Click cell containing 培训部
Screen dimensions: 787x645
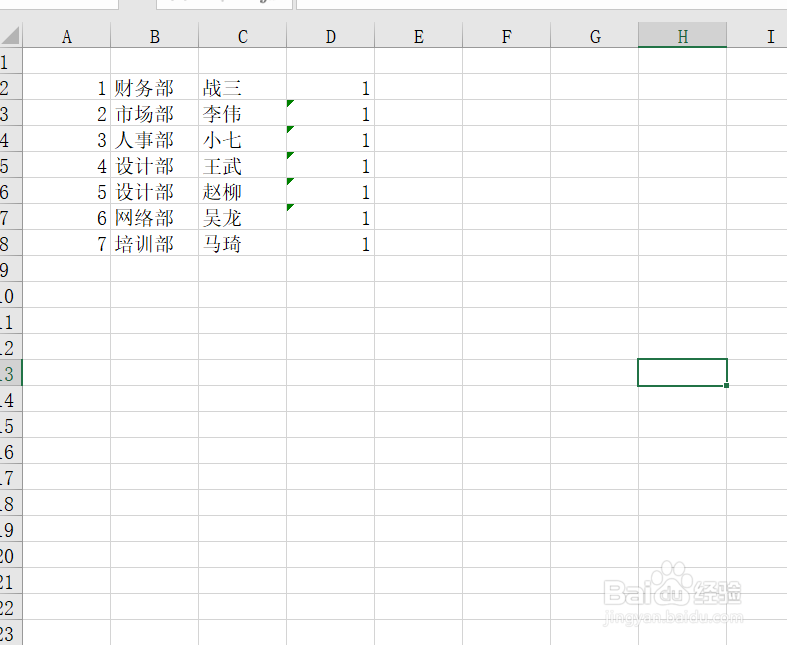click(x=155, y=243)
